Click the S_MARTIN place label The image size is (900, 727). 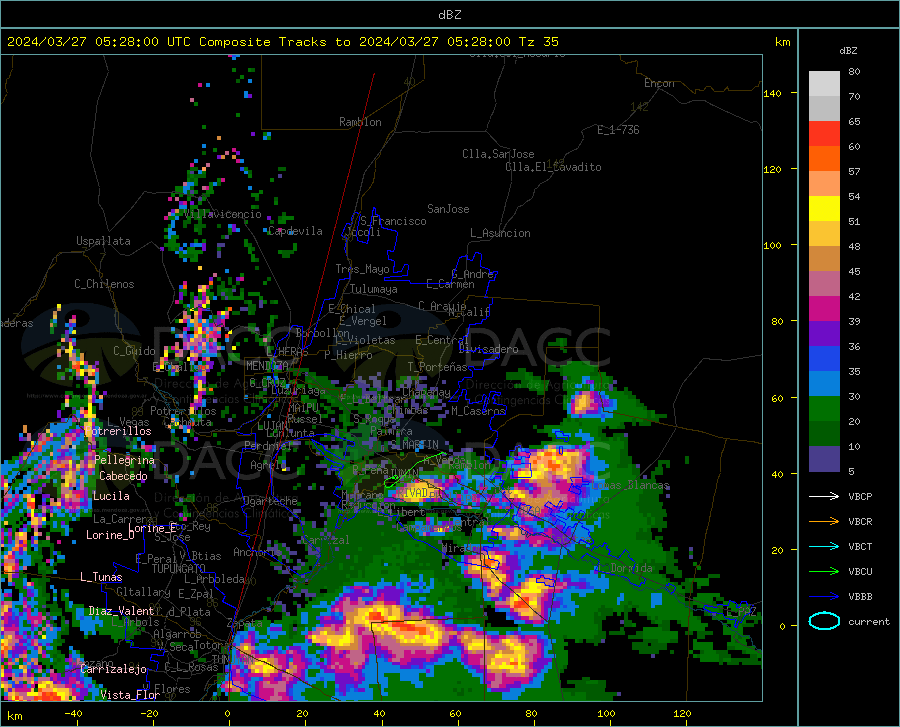[x=414, y=445]
